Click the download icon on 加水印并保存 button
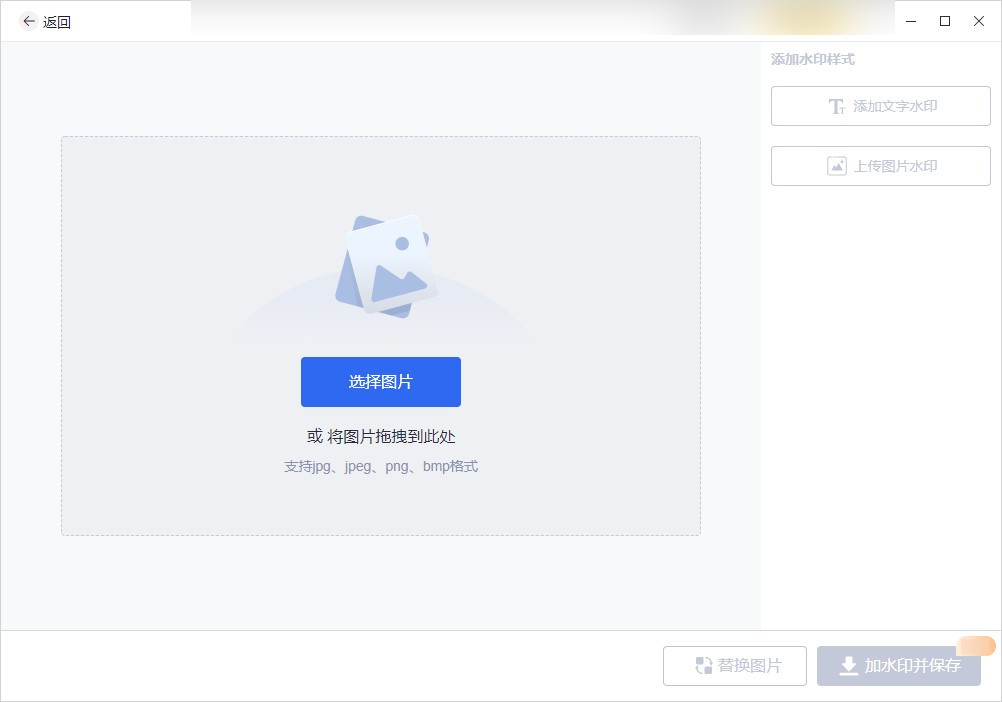This screenshot has height=702, width=1002. point(849,666)
